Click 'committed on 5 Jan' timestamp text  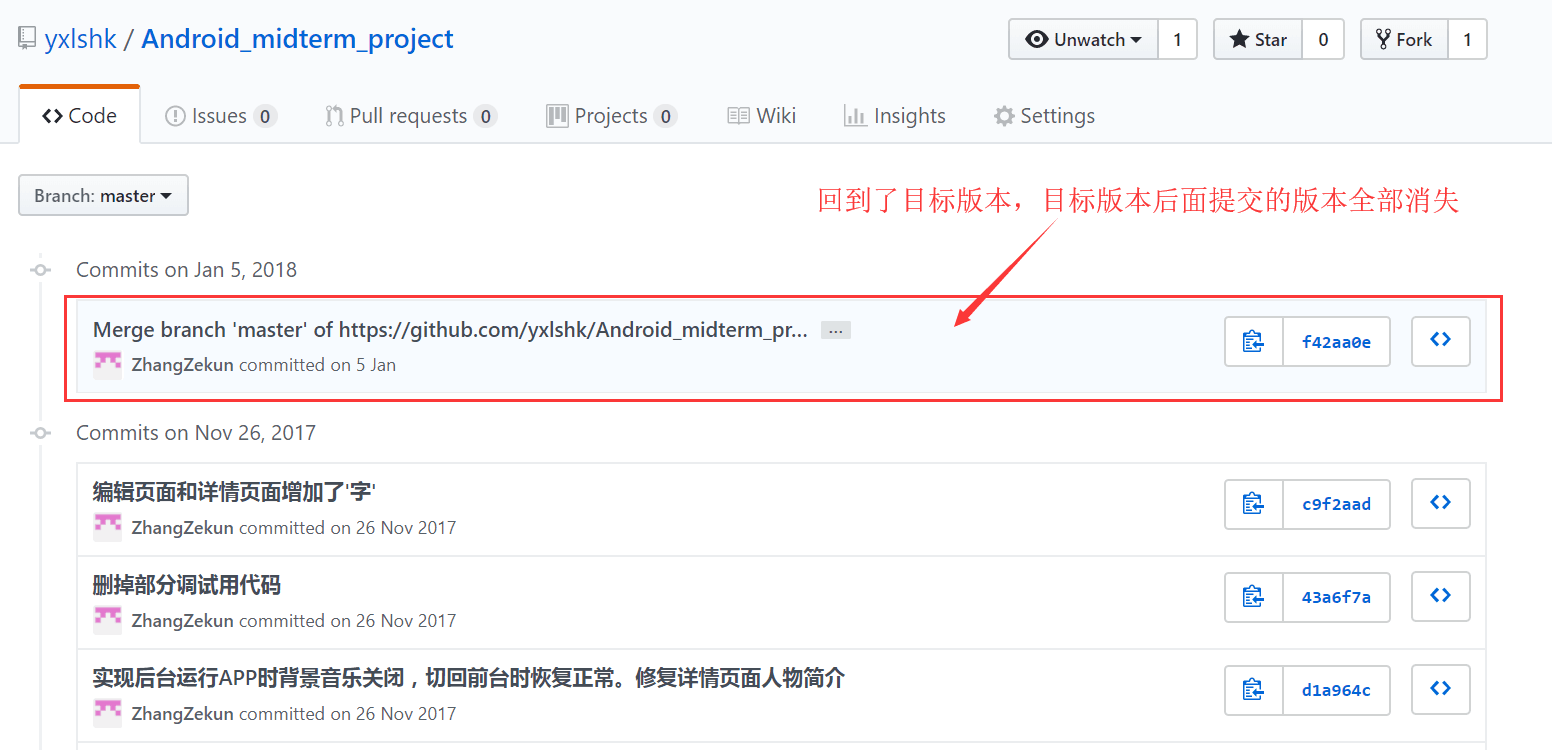tap(318, 365)
